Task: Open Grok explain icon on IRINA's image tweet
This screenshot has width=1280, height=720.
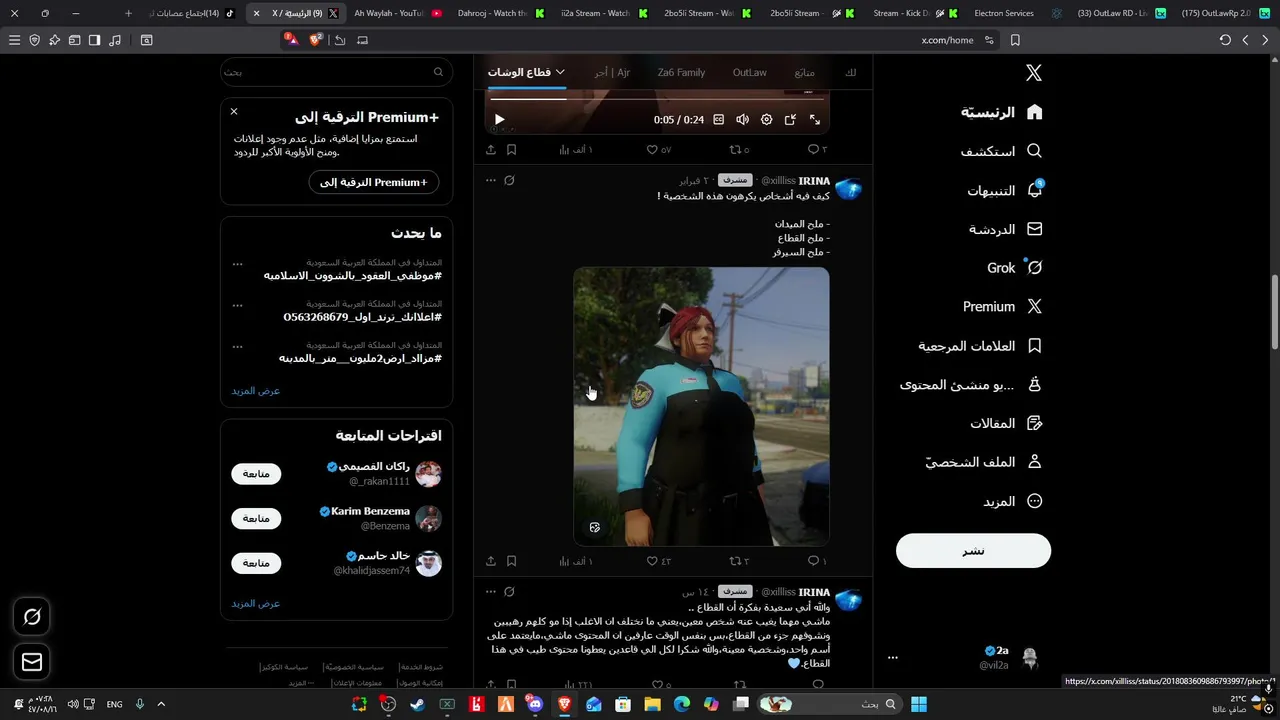Action: click(509, 180)
